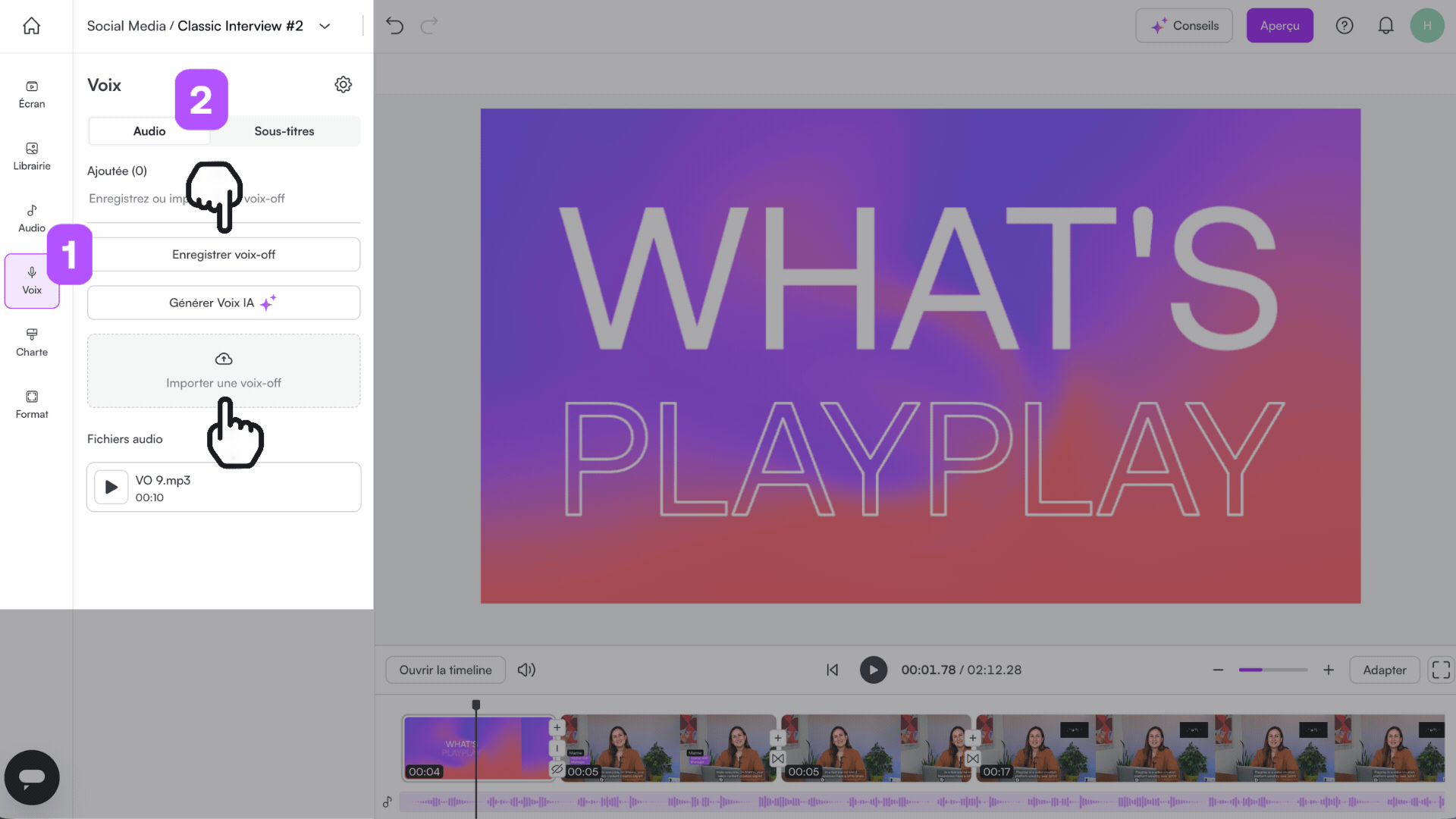The image size is (1456, 819).
Task: Enter fullscreen preview mode
Action: pyautogui.click(x=1441, y=670)
